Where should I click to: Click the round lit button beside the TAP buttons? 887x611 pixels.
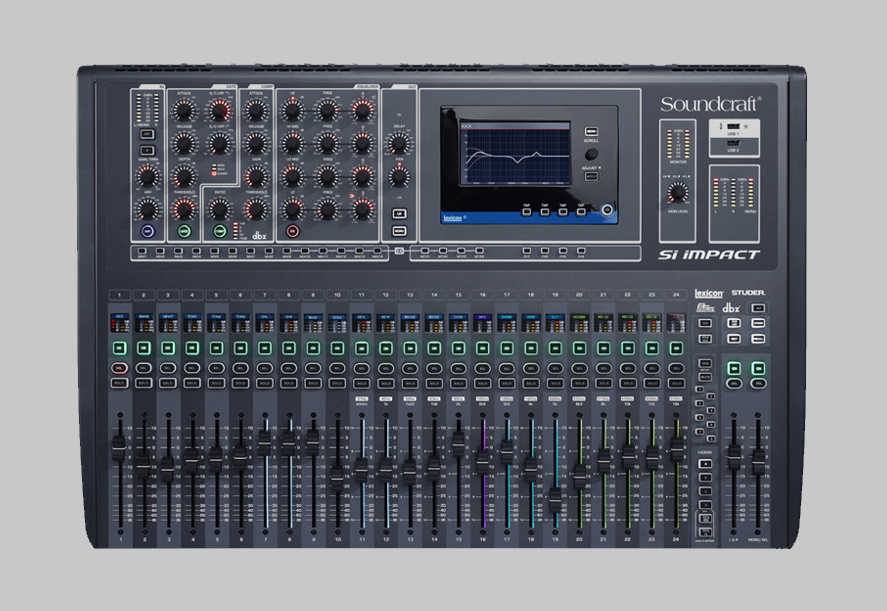point(607,210)
